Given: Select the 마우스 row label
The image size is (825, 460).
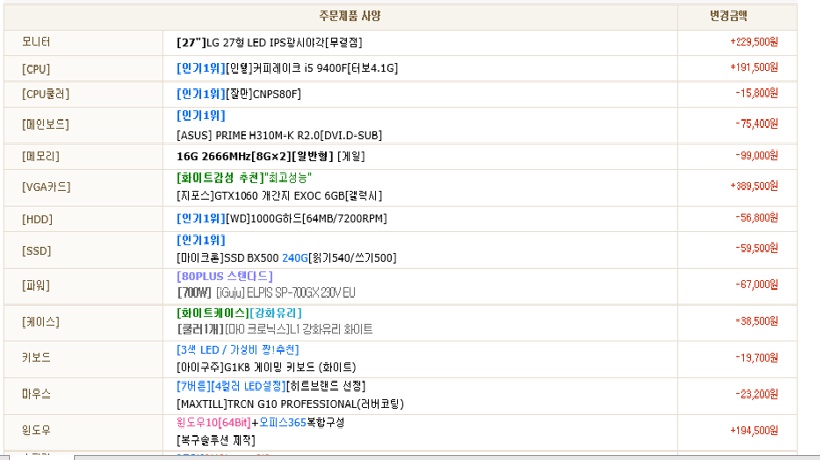Looking at the screenshot, I should pos(36,394).
